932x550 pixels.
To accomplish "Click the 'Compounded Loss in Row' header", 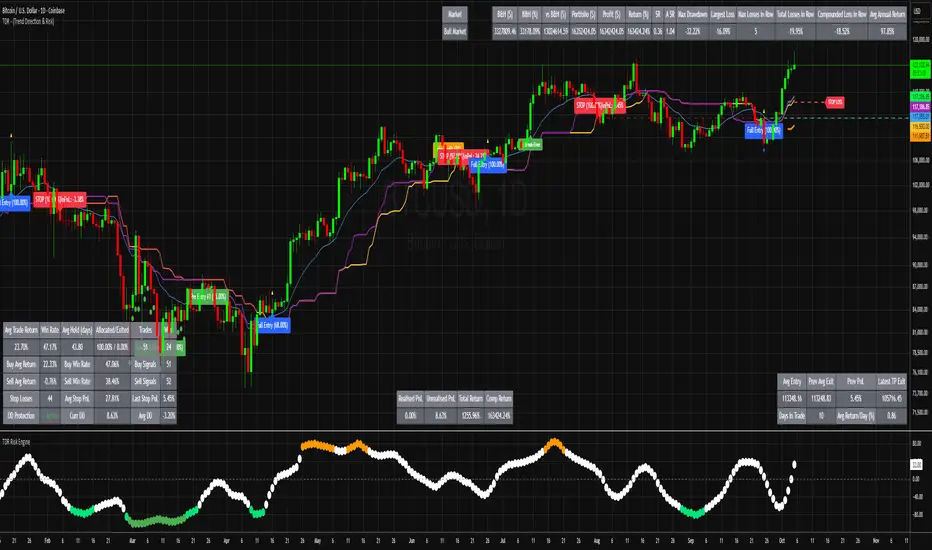I will point(842,14).
